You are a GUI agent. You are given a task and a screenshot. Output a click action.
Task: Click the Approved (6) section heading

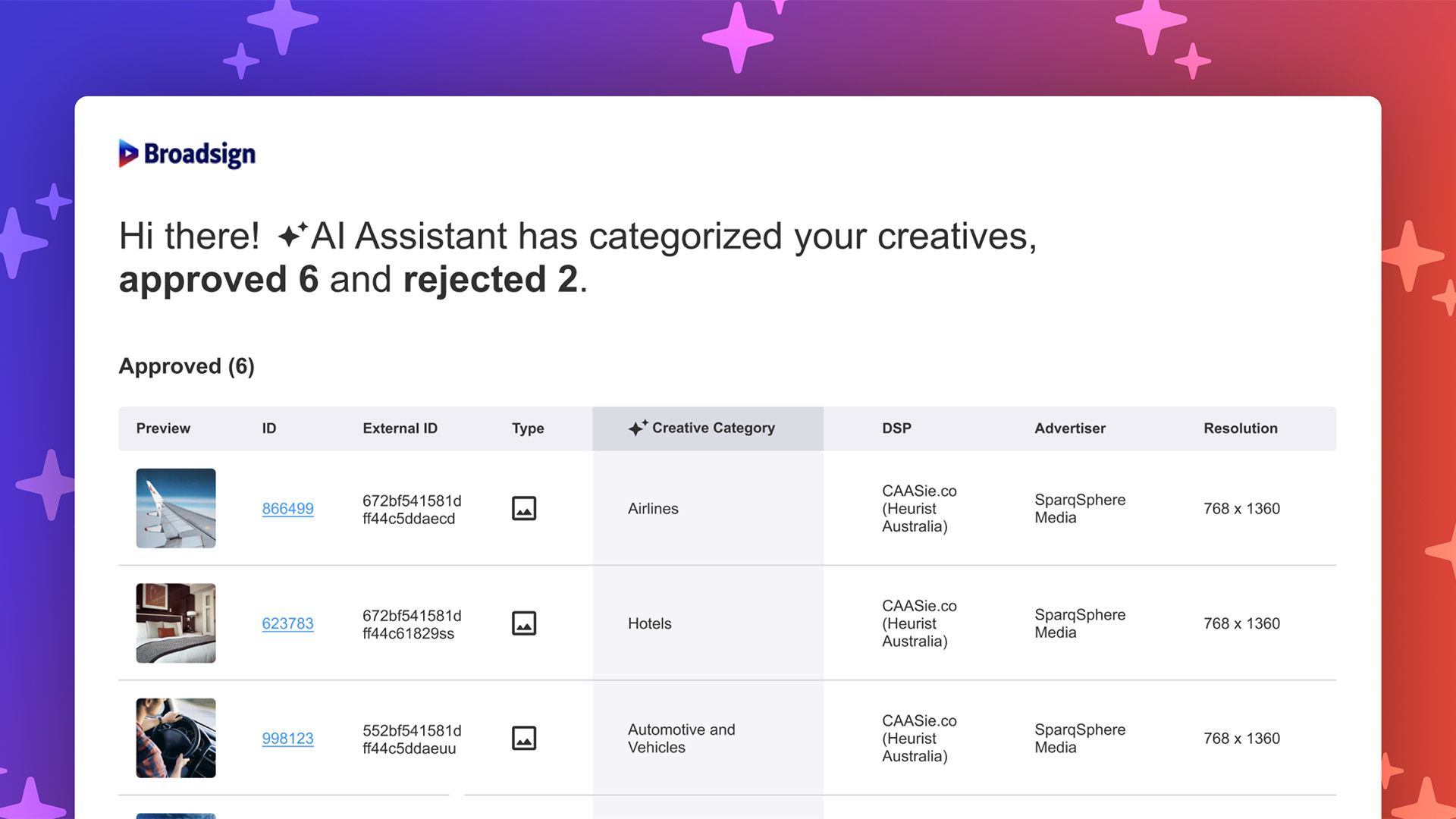[187, 366]
